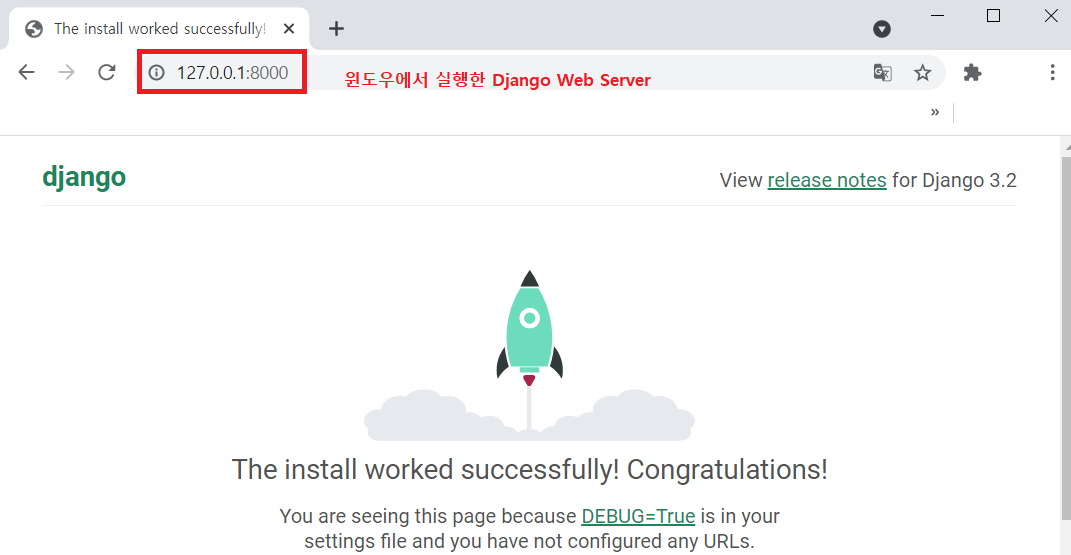Reload the current page
Screen dimensions: 1071x555
[x=107, y=72]
